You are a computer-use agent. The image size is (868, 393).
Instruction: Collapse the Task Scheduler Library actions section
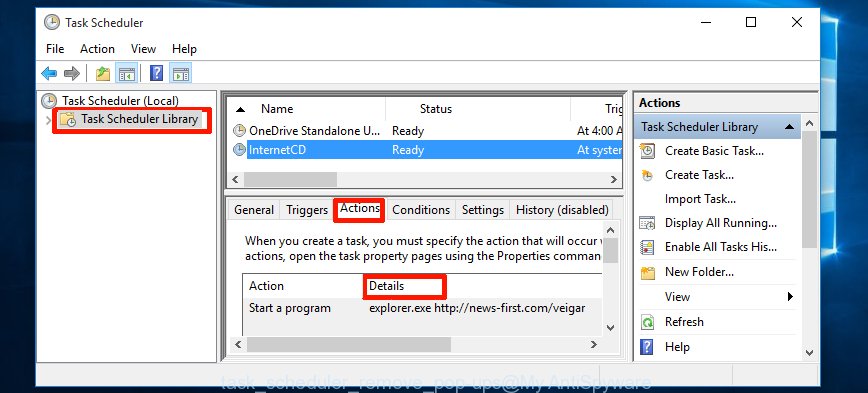coord(789,127)
